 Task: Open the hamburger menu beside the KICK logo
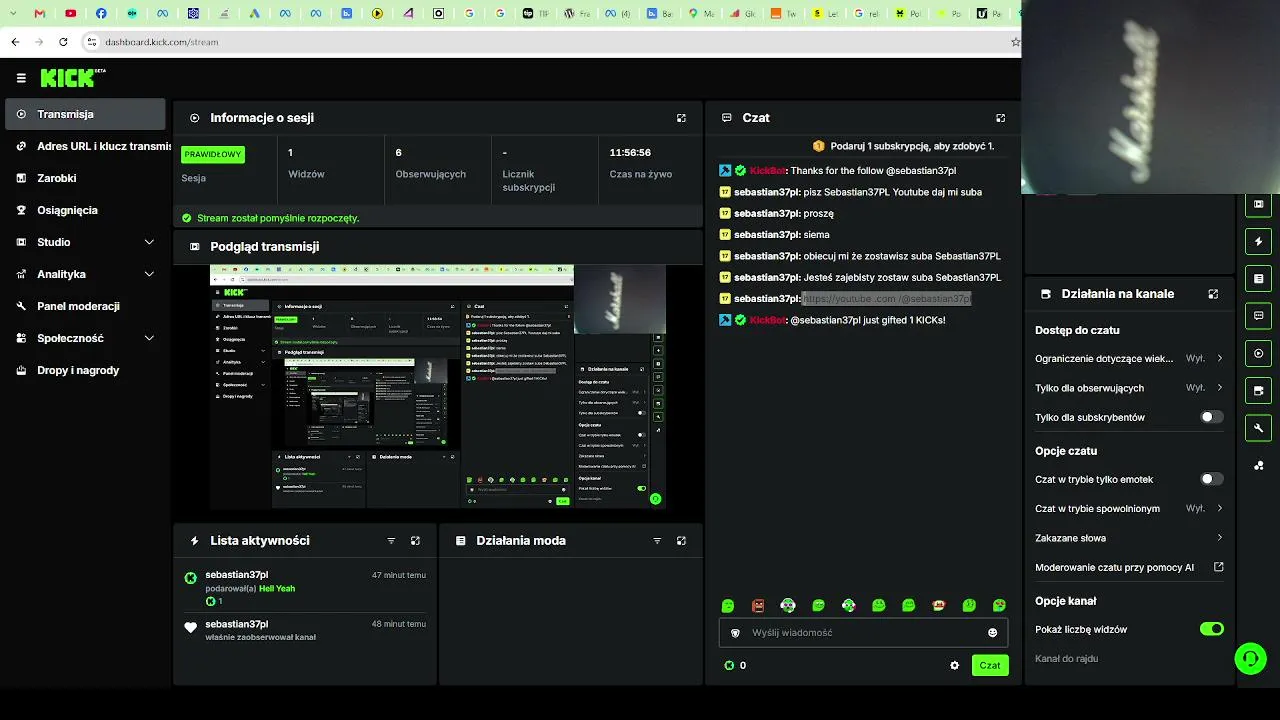21,78
